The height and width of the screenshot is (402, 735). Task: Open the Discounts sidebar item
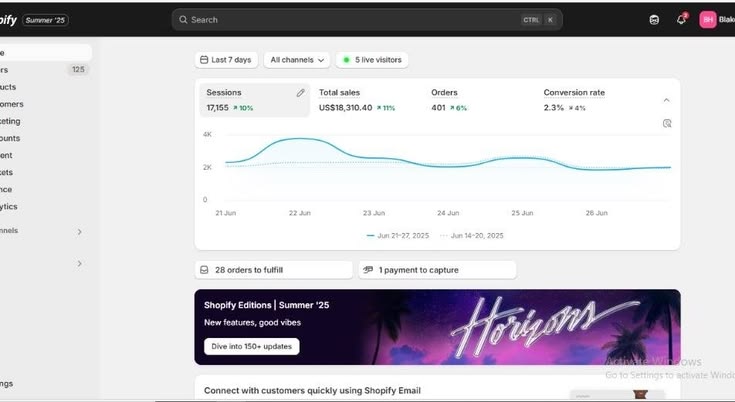(45, 138)
